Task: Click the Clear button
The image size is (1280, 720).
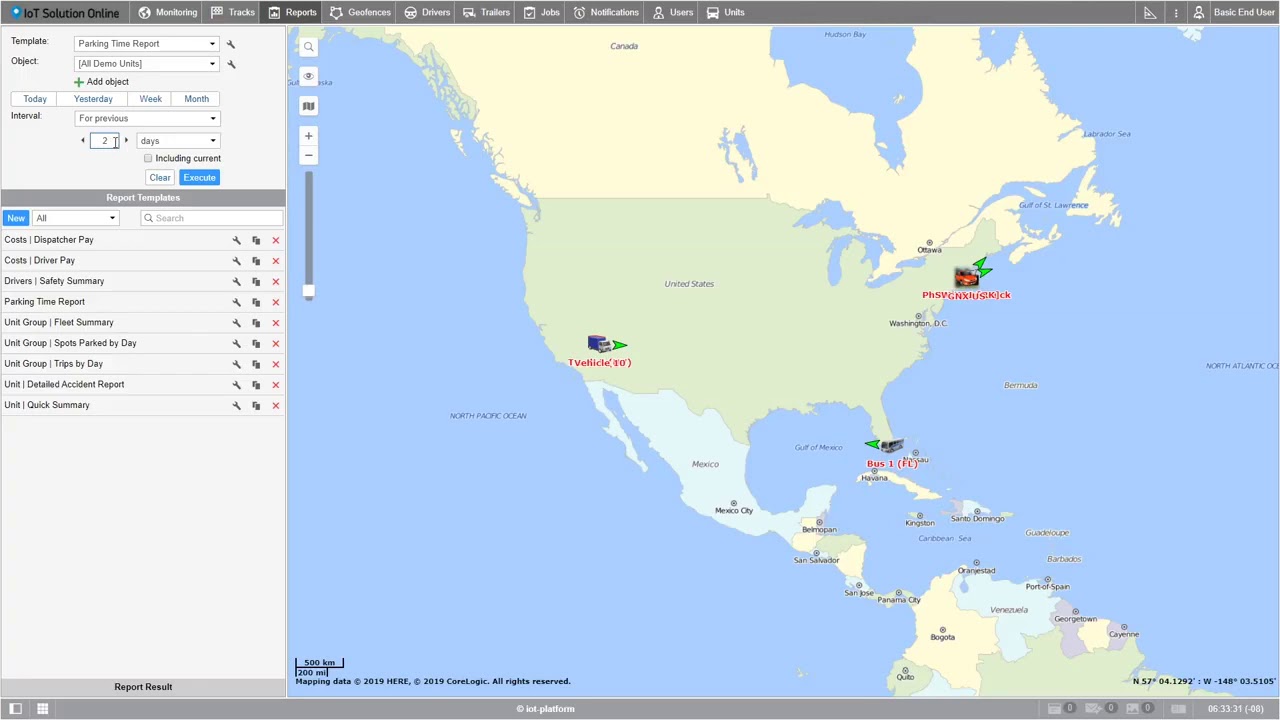Action: pyautogui.click(x=160, y=177)
